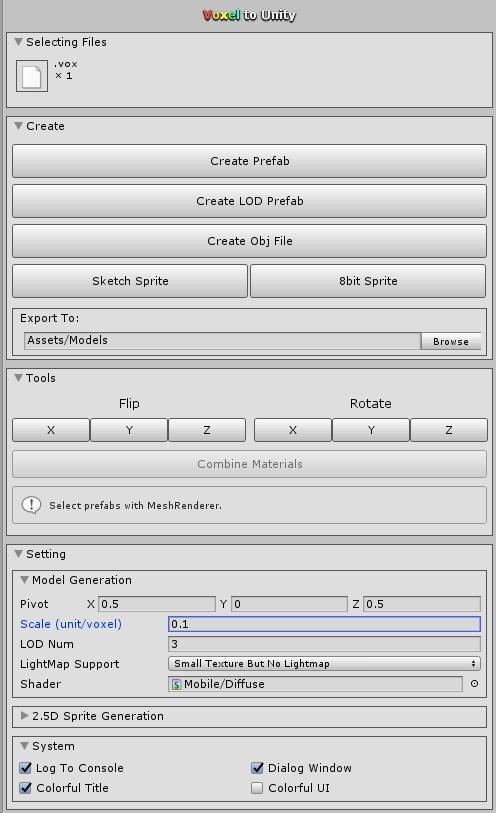Click the Voxel to Unity title
The height and width of the screenshot is (813, 496).
click(x=249, y=15)
